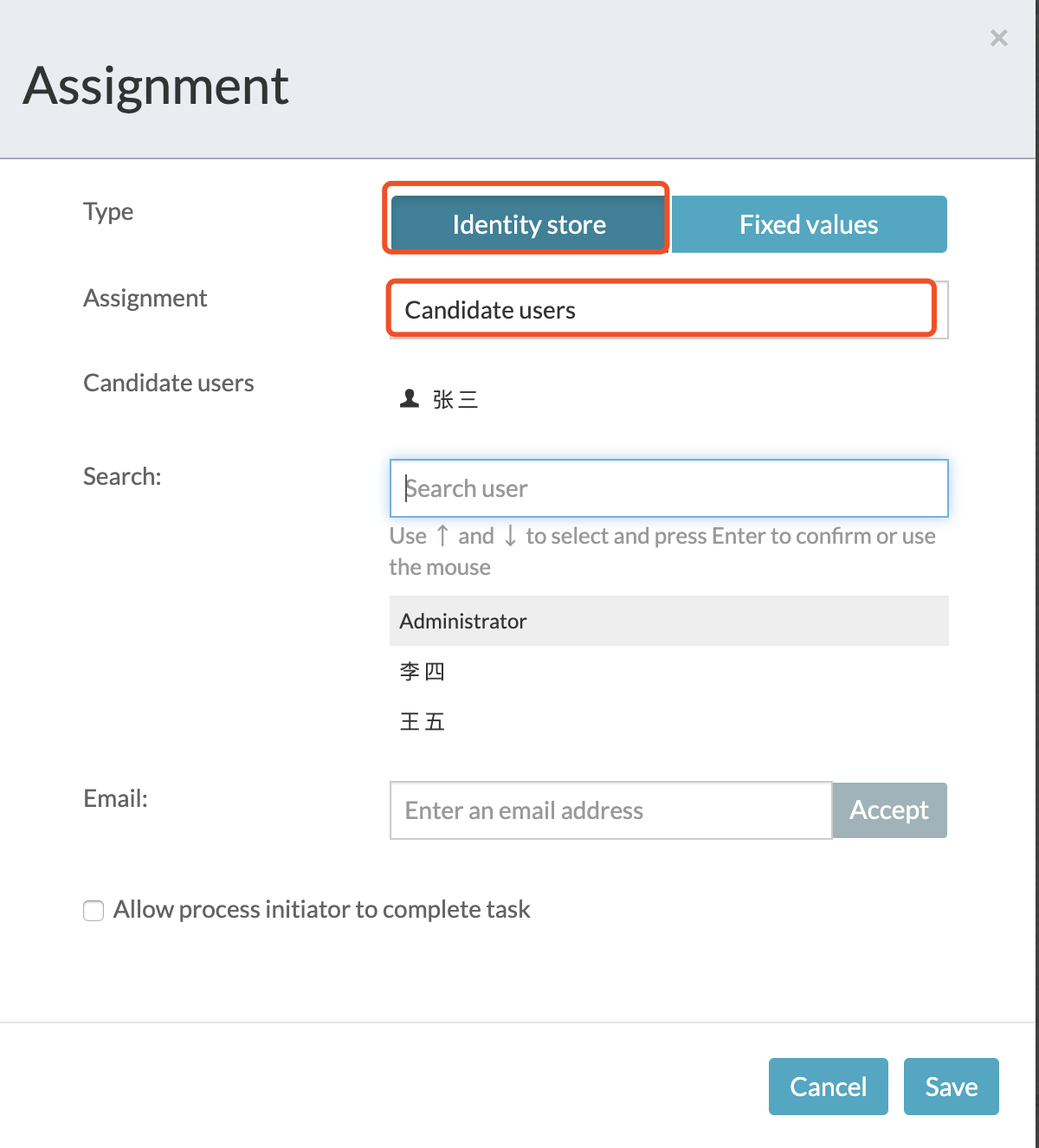Focus the Search user field
Image resolution: width=1039 pixels, height=1148 pixels.
(668, 488)
